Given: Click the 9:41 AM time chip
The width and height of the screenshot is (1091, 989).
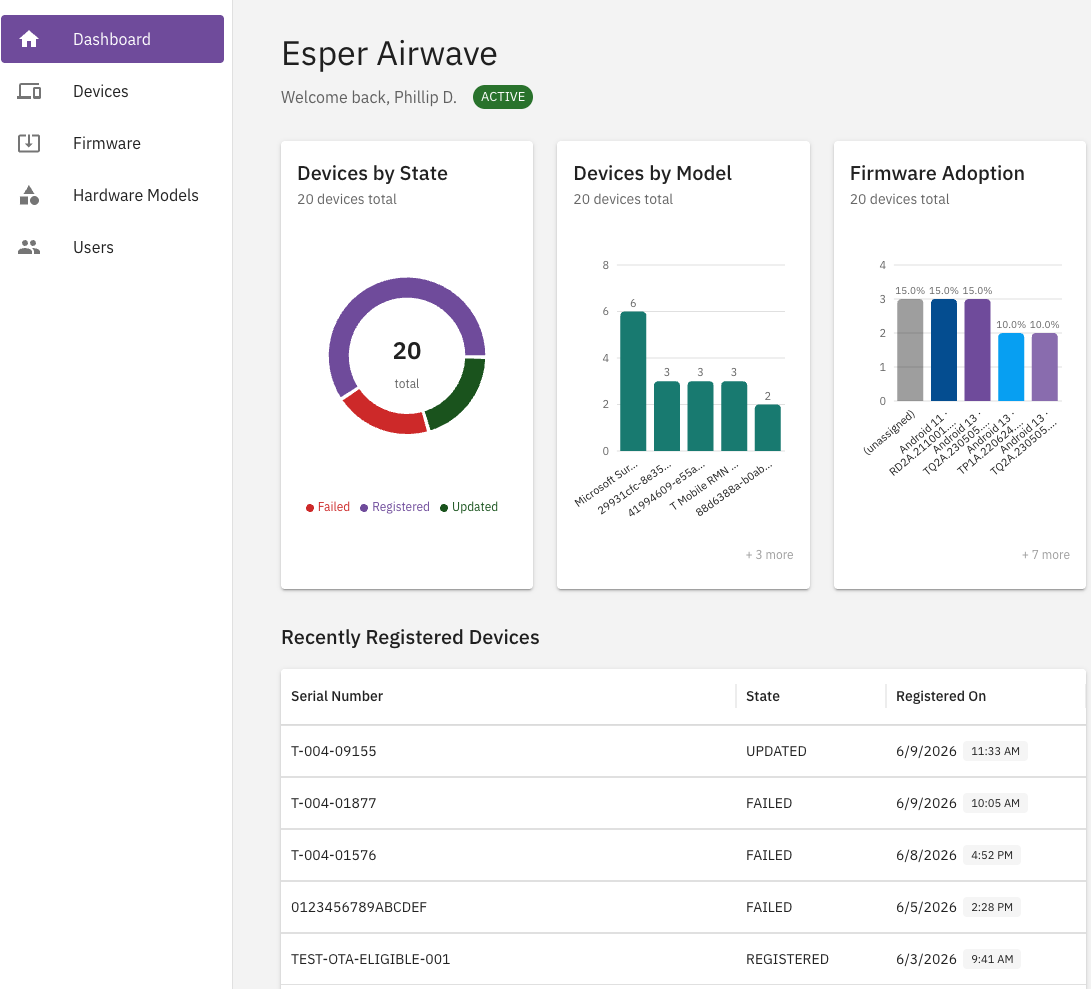Looking at the screenshot, I should 992,959.
